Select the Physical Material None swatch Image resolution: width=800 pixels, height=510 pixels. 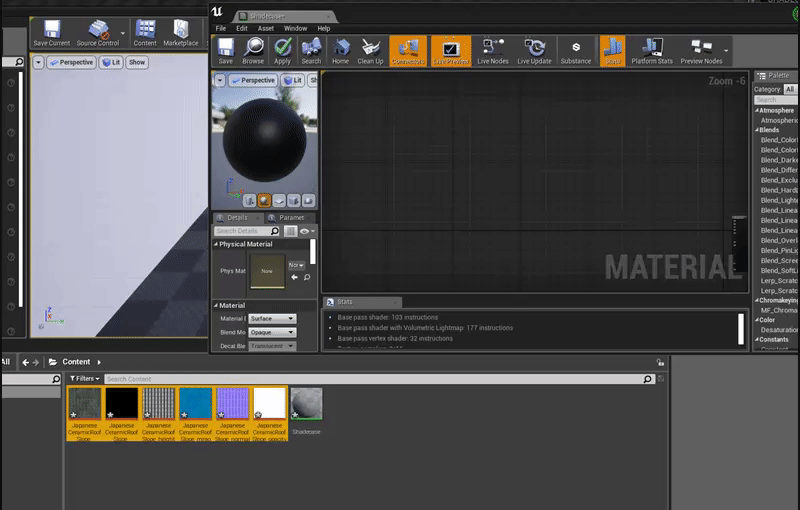pos(267,271)
